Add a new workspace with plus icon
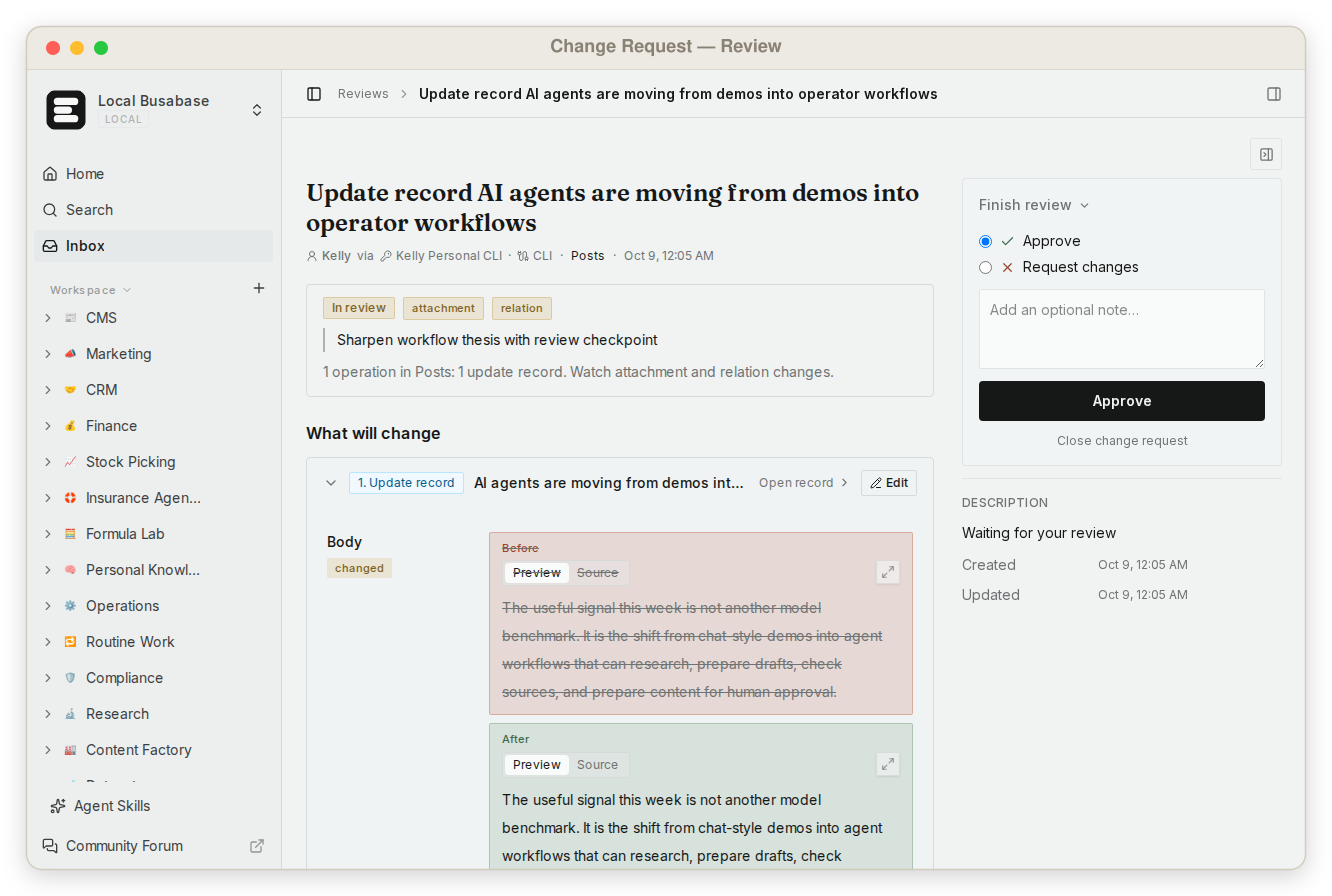 tap(259, 288)
